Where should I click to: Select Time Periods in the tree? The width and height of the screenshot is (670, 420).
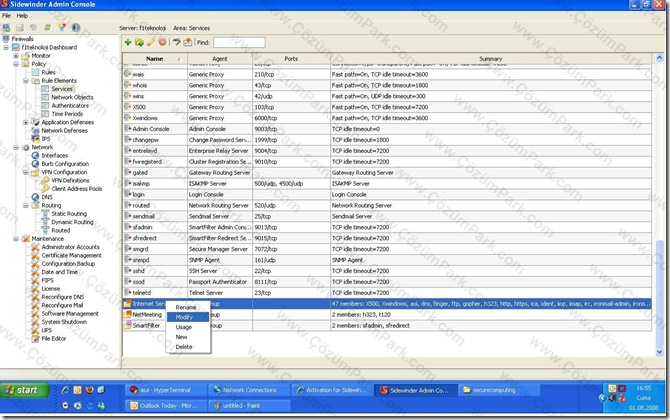coord(67,114)
